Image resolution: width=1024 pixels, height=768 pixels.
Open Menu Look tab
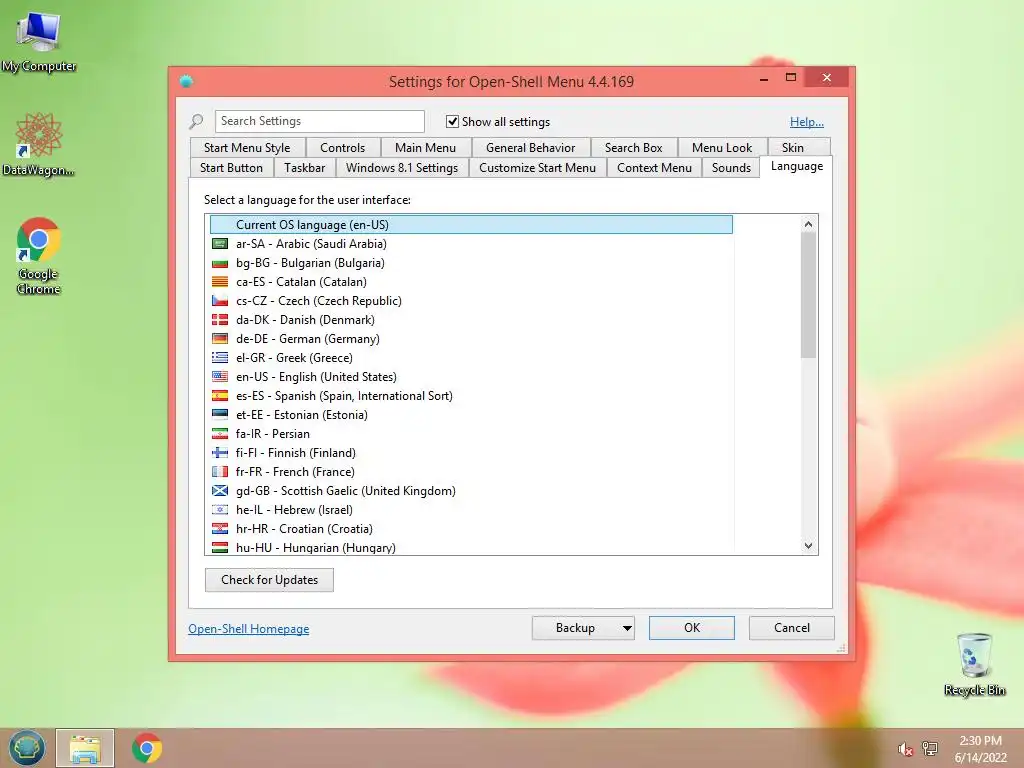tap(722, 148)
